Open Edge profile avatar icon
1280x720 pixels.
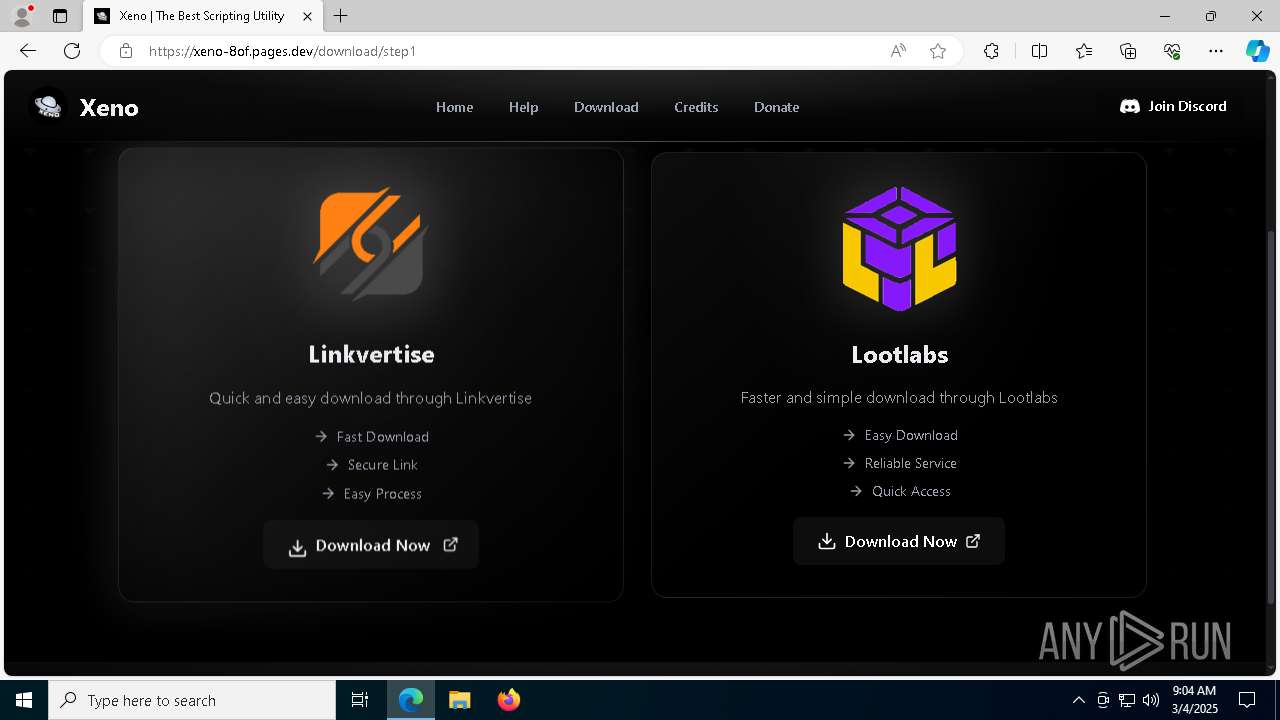[x=22, y=16]
